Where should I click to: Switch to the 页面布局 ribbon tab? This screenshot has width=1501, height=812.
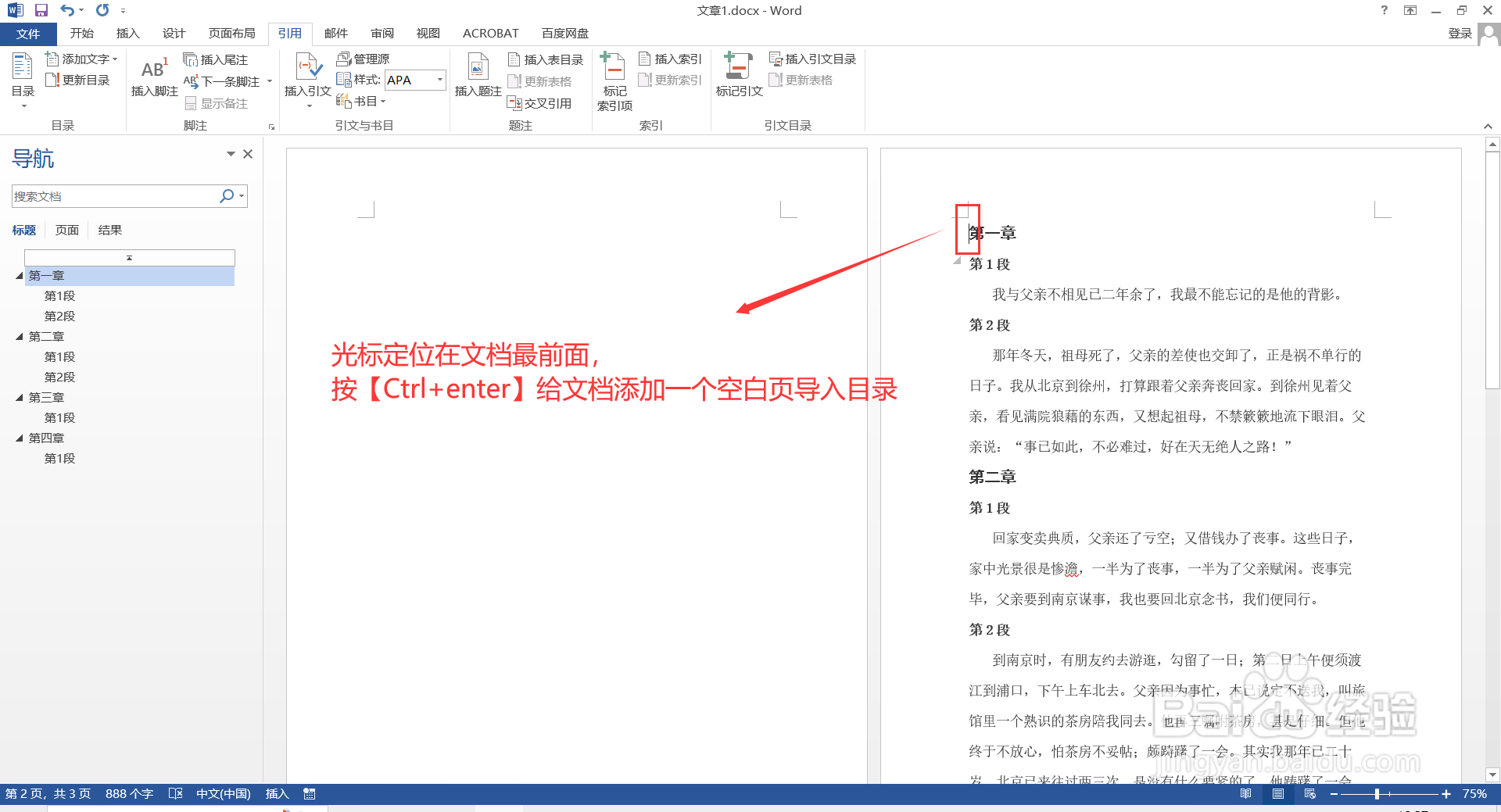[x=231, y=33]
